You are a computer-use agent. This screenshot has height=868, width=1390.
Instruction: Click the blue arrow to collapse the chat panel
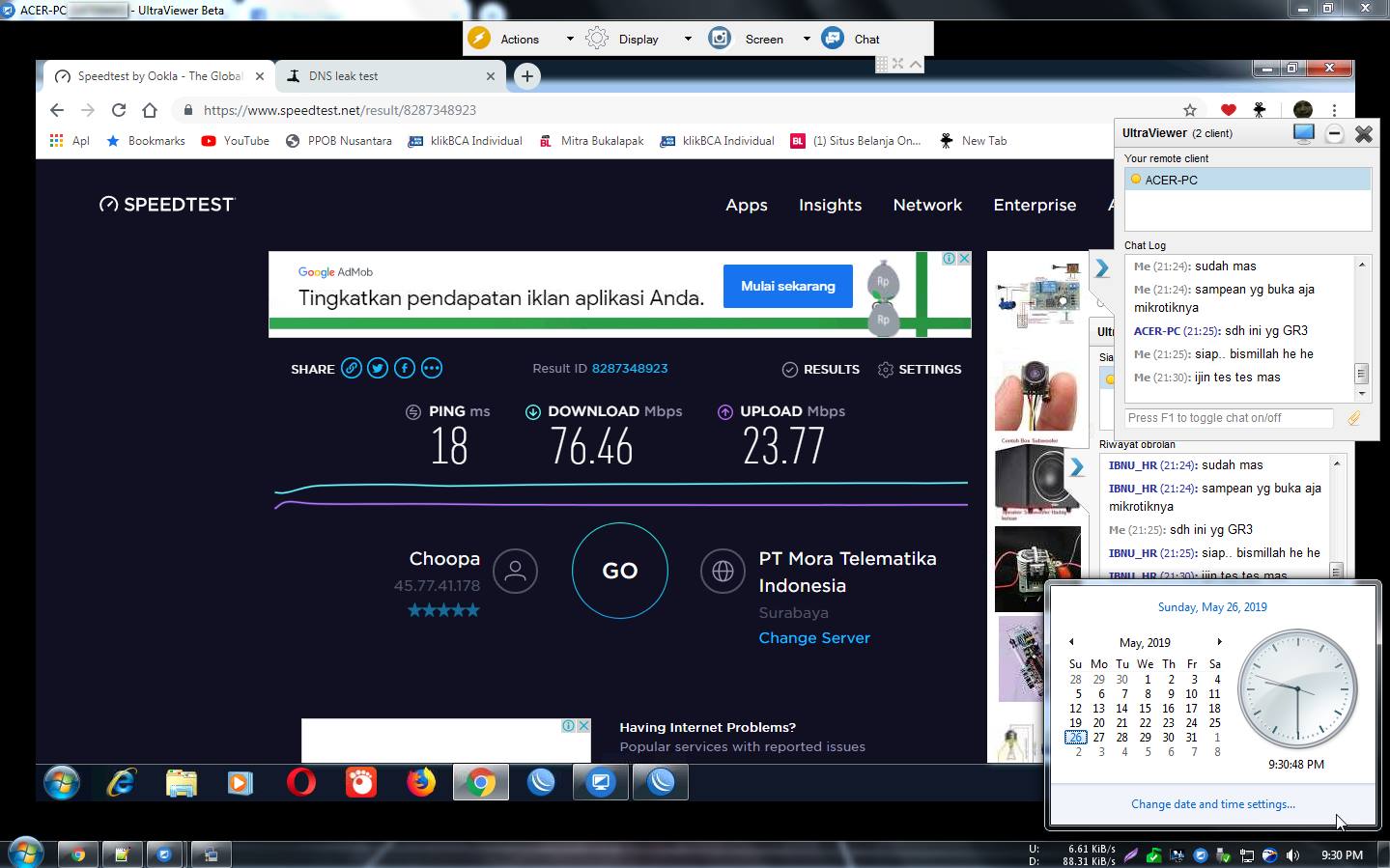1101,269
